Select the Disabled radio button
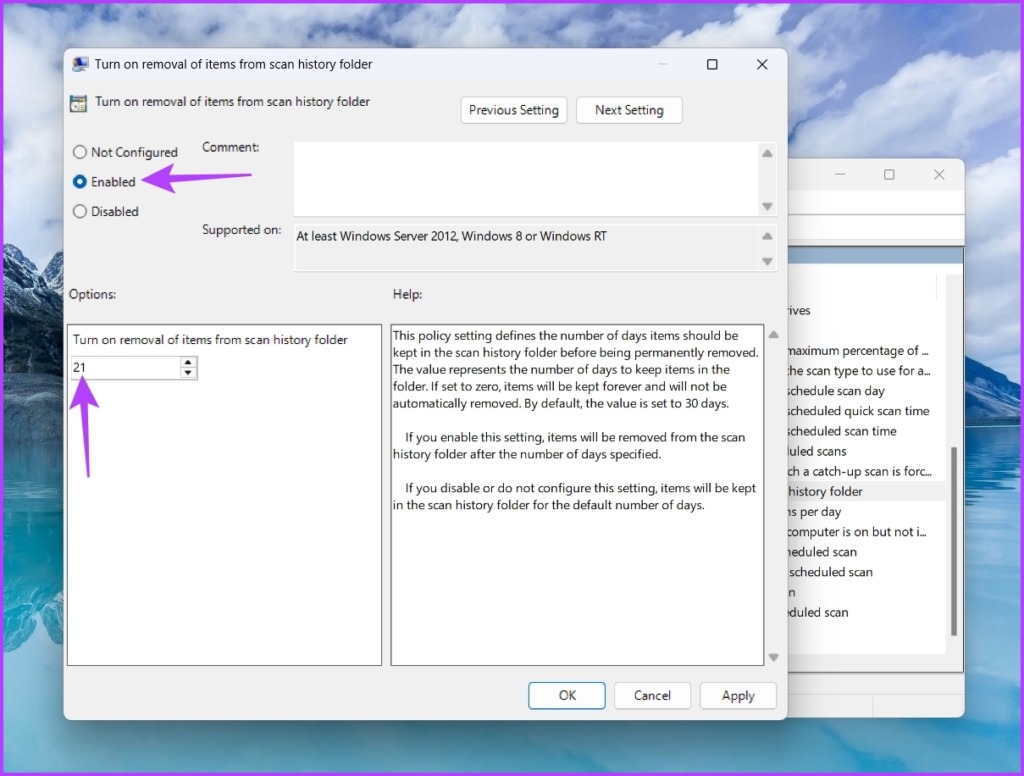Viewport: 1024px width, 776px height. (80, 211)
